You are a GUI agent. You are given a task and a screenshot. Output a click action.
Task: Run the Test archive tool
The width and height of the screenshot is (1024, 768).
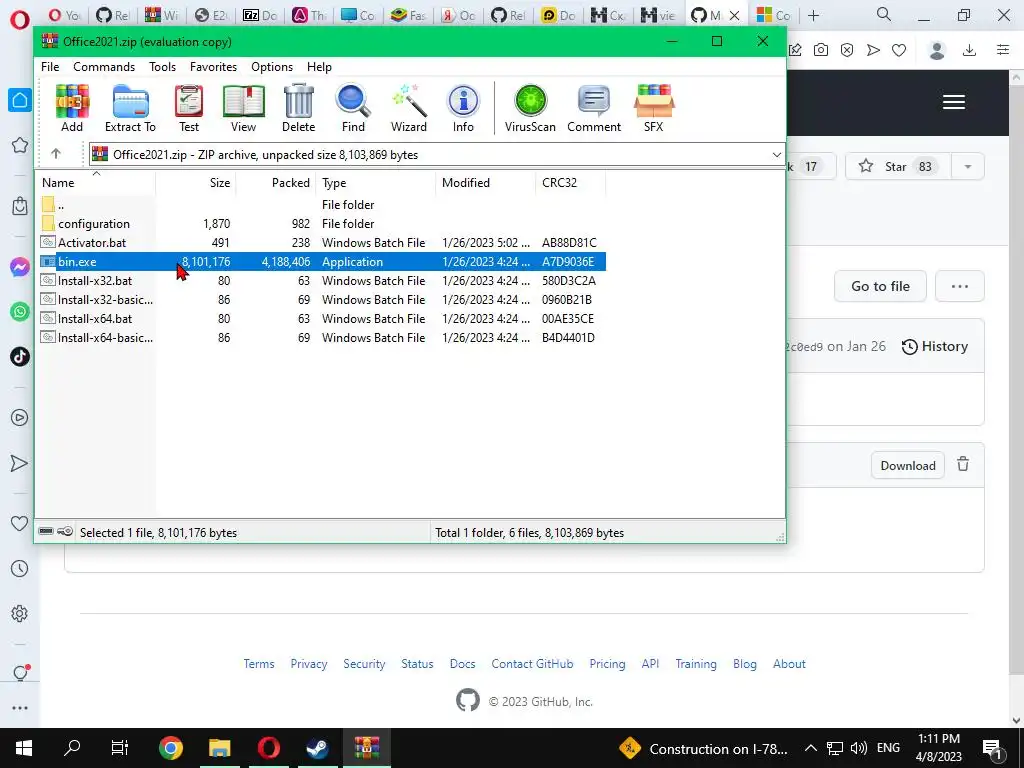click(189, 108)
